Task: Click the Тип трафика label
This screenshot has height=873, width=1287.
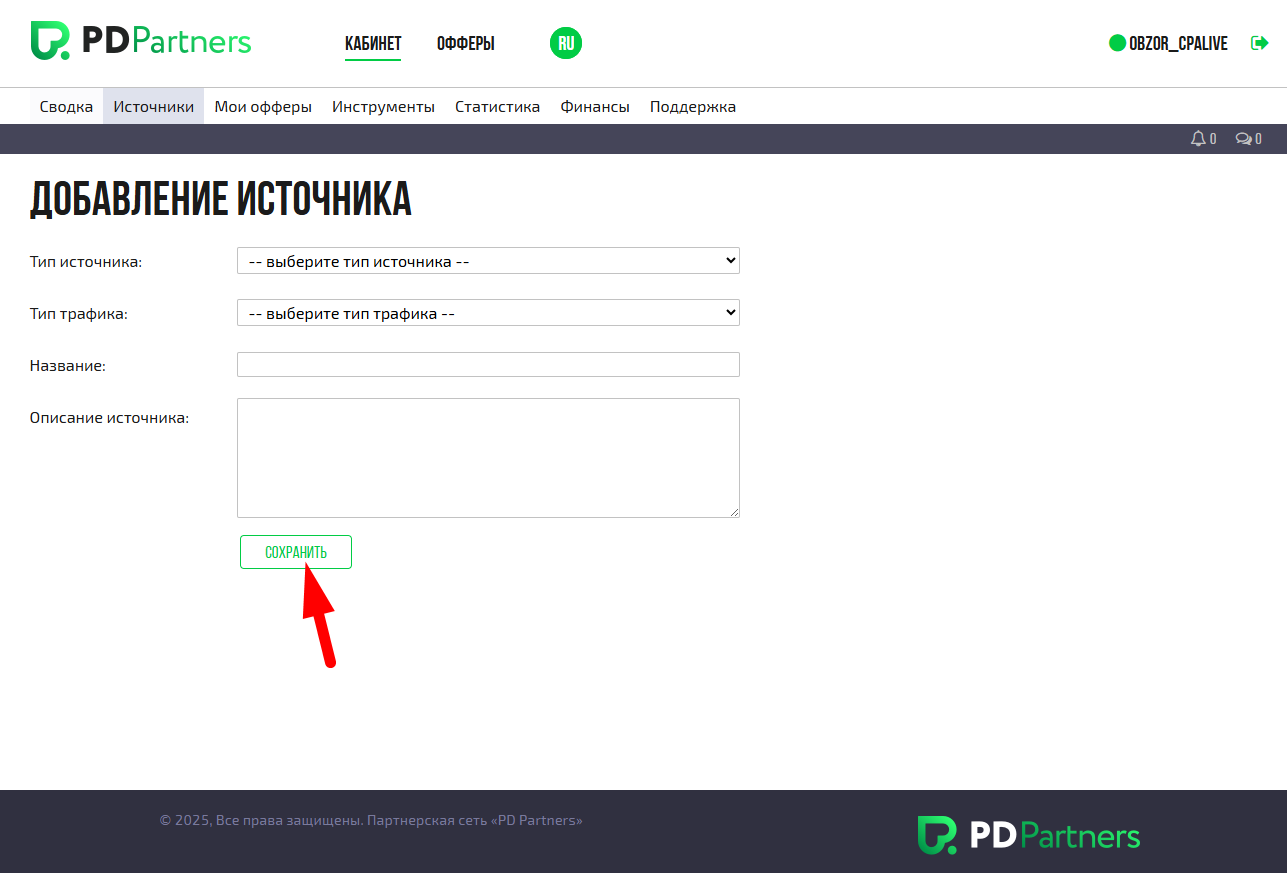Action: click(79, 313)
